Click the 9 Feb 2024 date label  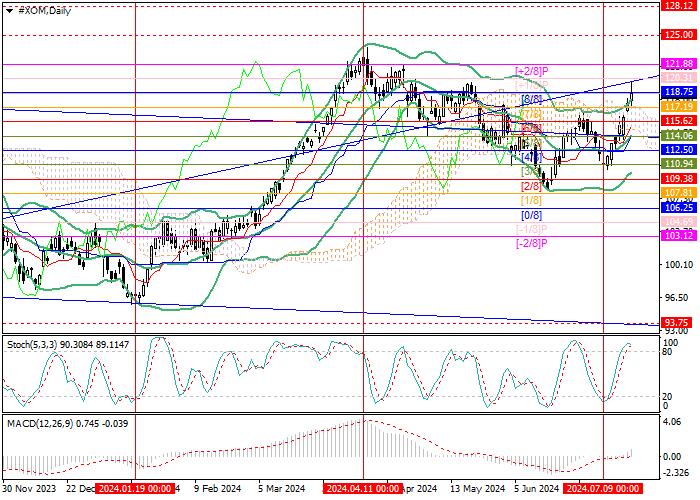pyautogui.click(x=217, y=489)
